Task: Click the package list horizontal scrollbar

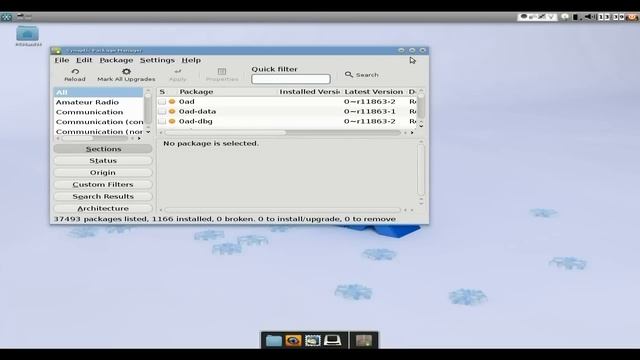Action: pyautogui.click(x=286, y=132)
